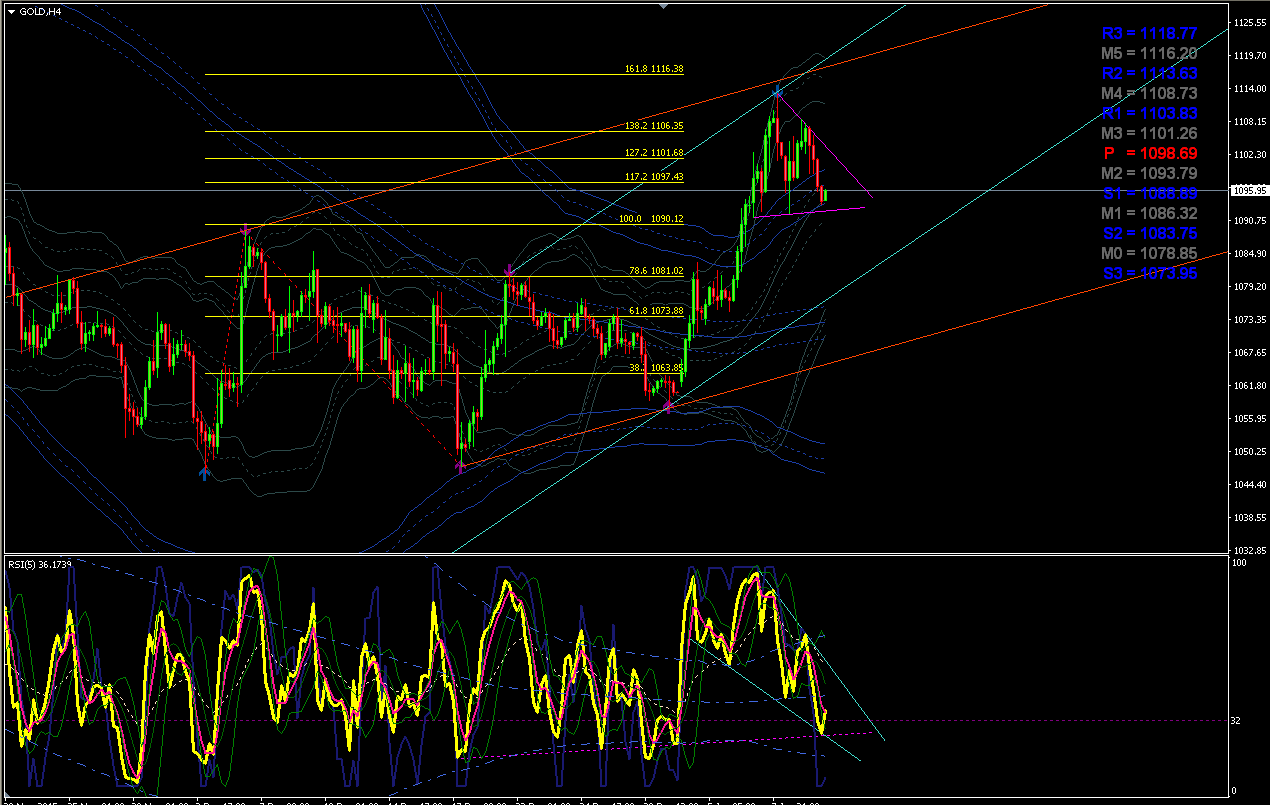The width and height of the screenshot is (1270, 805).
Task: Click 1061.80 on the price axis
Action: (1250, 386)
